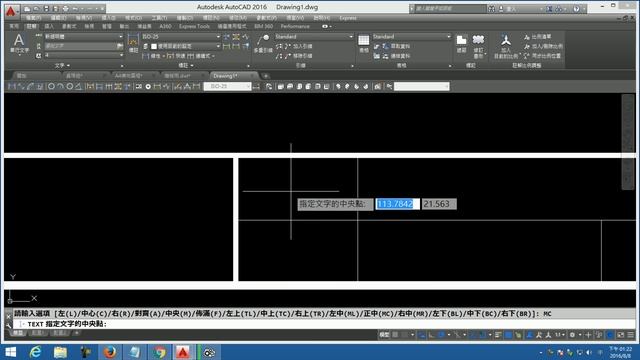Click the workspace switching gear icon

click(x=573, y=335)
